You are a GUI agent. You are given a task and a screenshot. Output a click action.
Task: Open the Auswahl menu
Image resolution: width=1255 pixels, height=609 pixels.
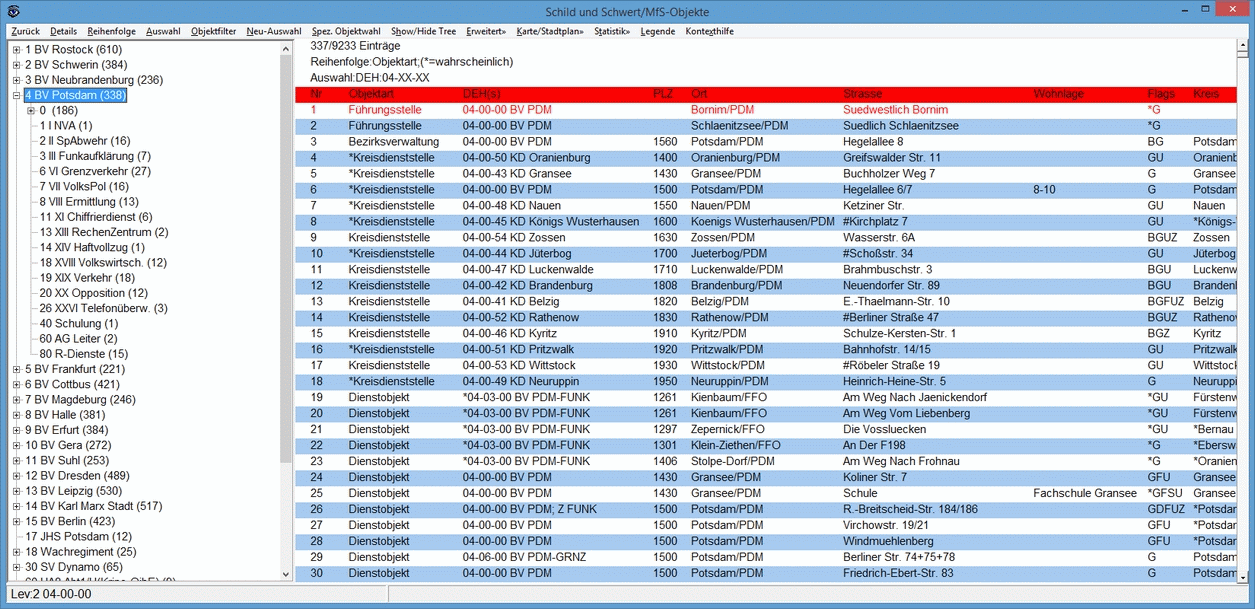click(163, 31)
